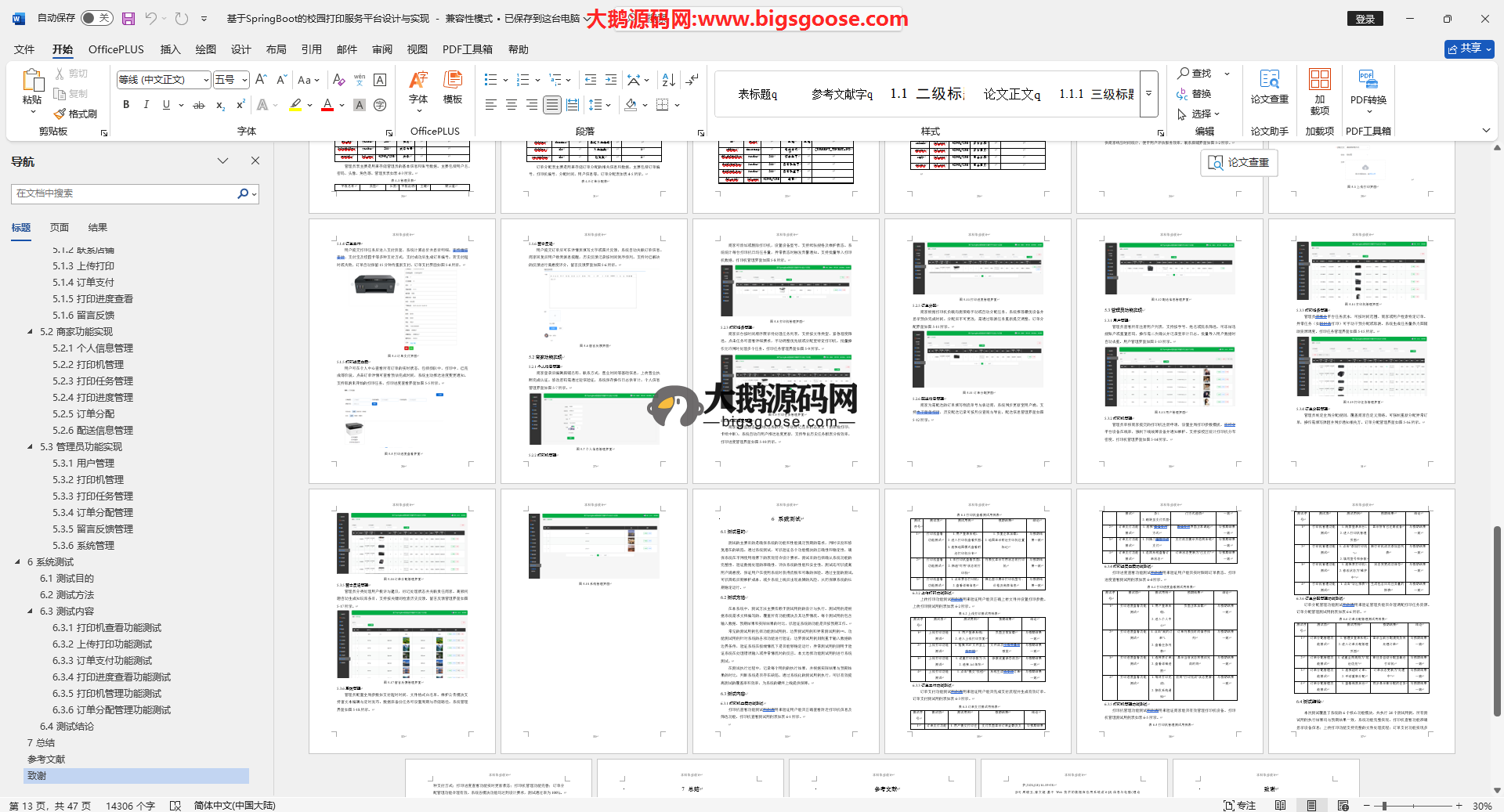
Task: Open the font name dropdown
Action: (x=206, y=80)
